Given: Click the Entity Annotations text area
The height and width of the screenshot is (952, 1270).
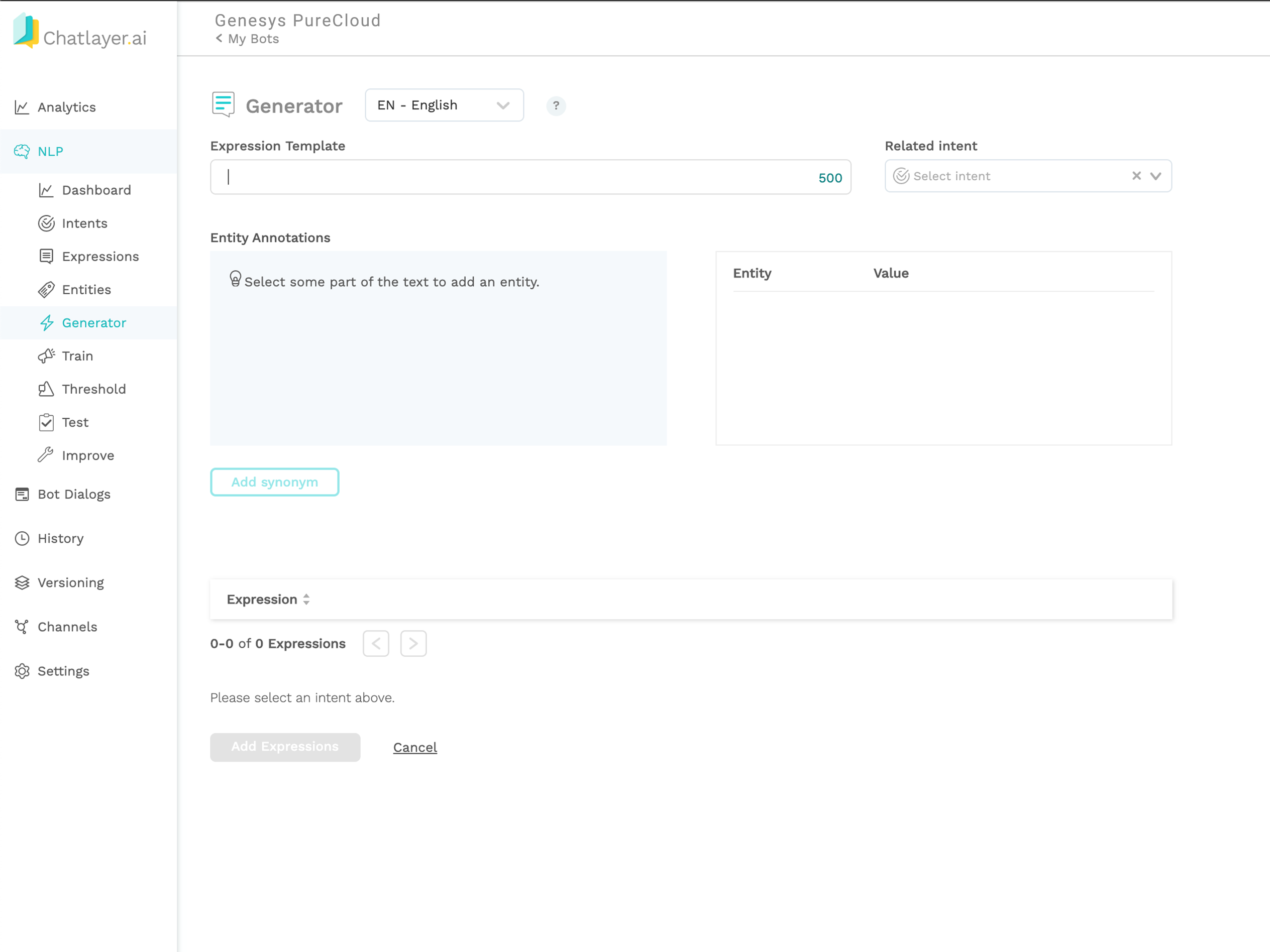Looking at the screenshot, I should 439,348.
